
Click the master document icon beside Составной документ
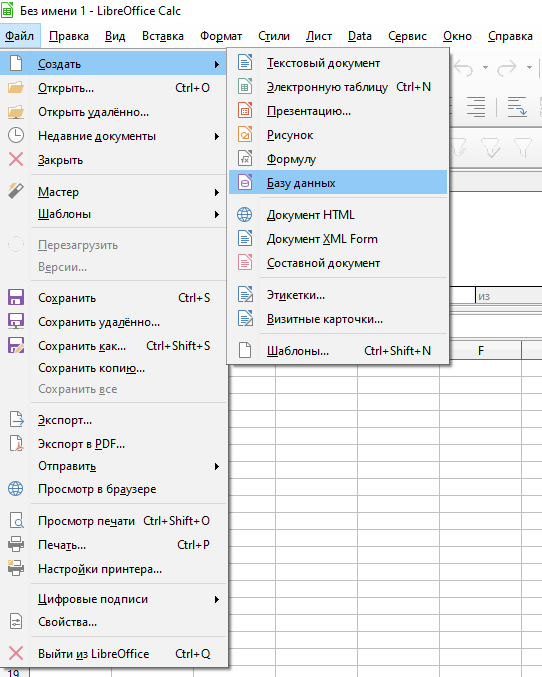245,263
